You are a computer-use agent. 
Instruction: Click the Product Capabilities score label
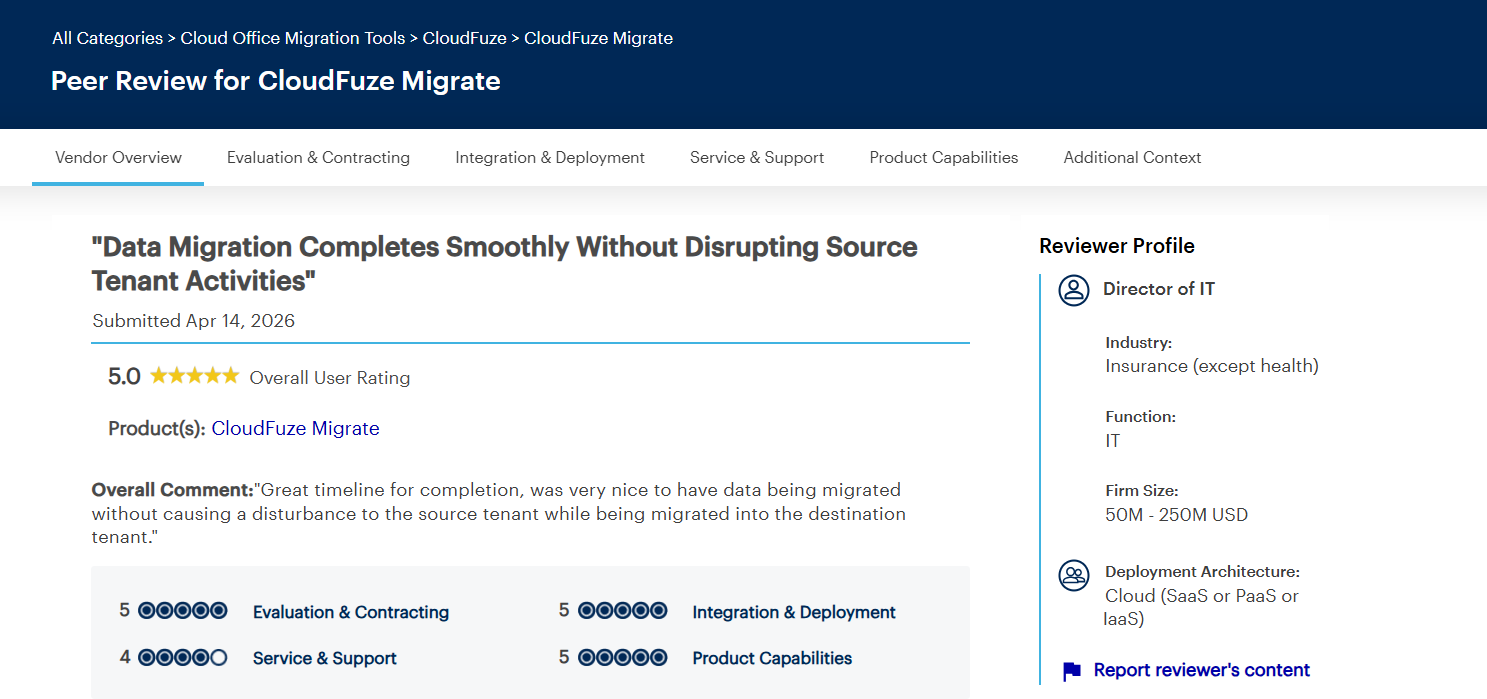point(772,658)
